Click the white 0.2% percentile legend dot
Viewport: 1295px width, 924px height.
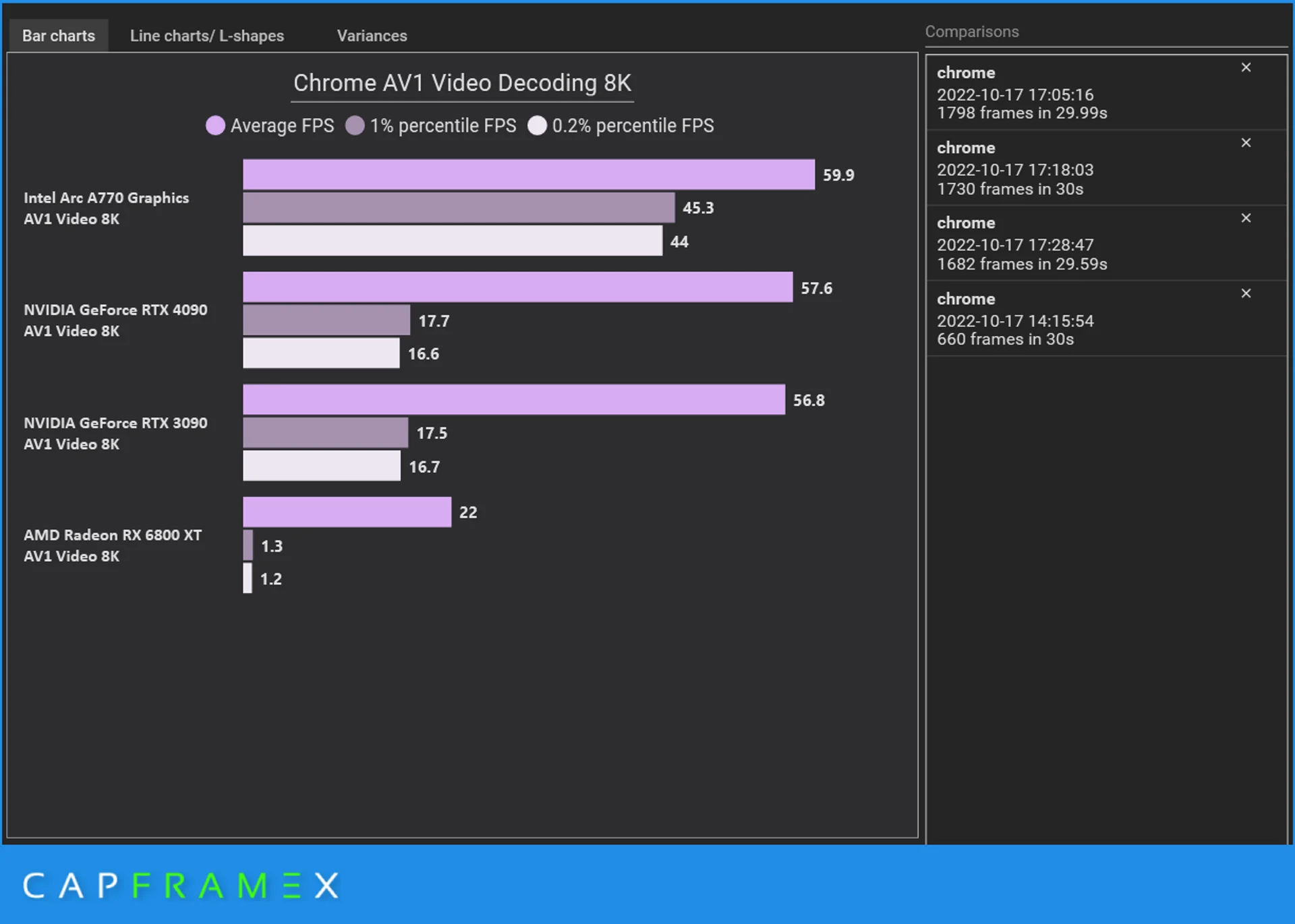coord(538,125)
